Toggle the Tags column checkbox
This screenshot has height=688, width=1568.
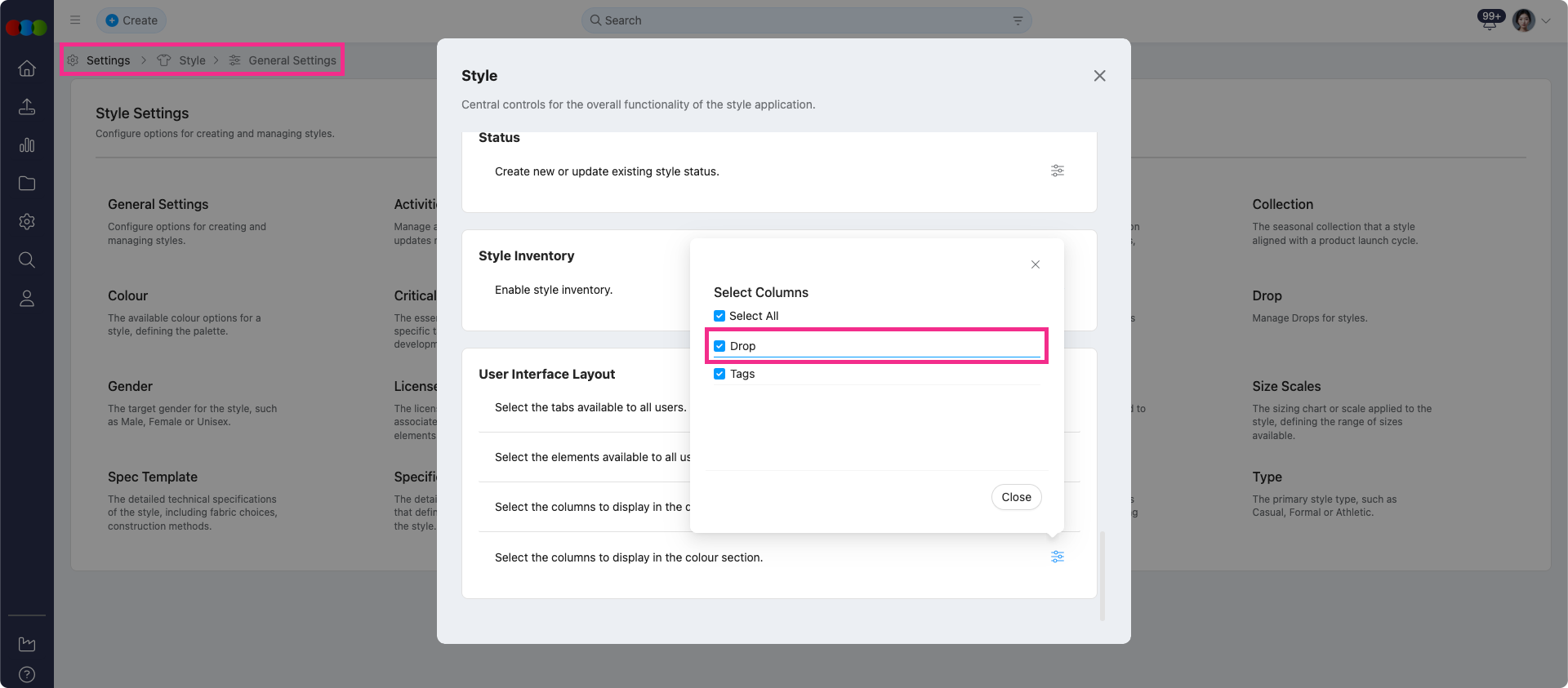[719, 374]
